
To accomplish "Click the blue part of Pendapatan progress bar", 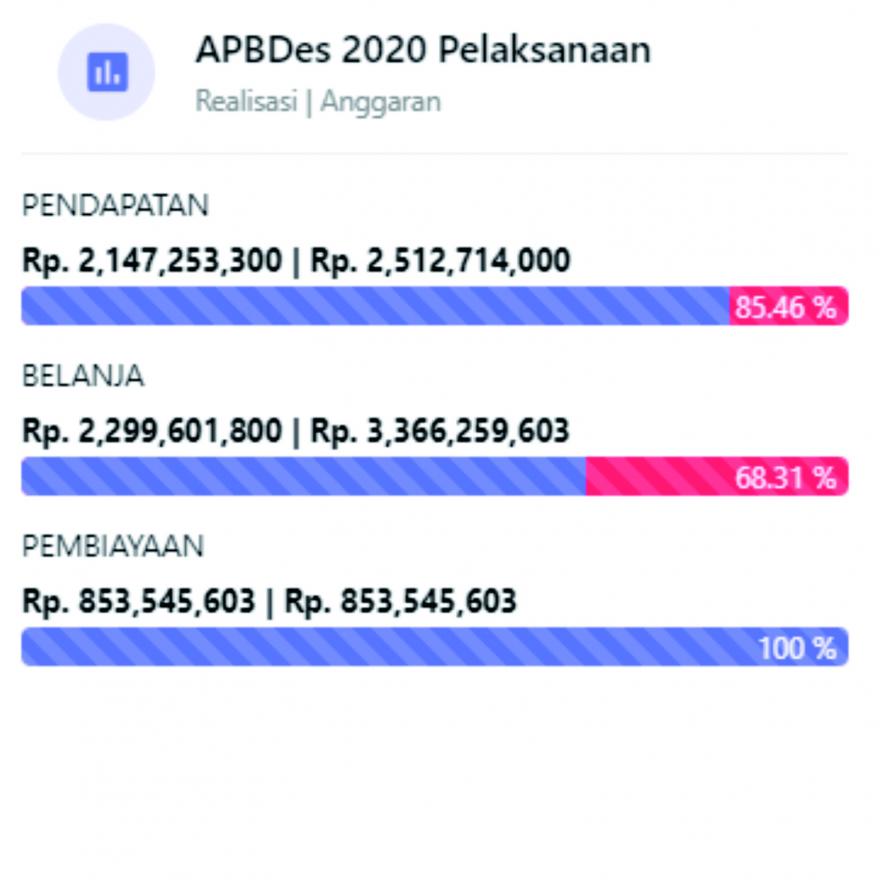I will [x=375, y=306].
